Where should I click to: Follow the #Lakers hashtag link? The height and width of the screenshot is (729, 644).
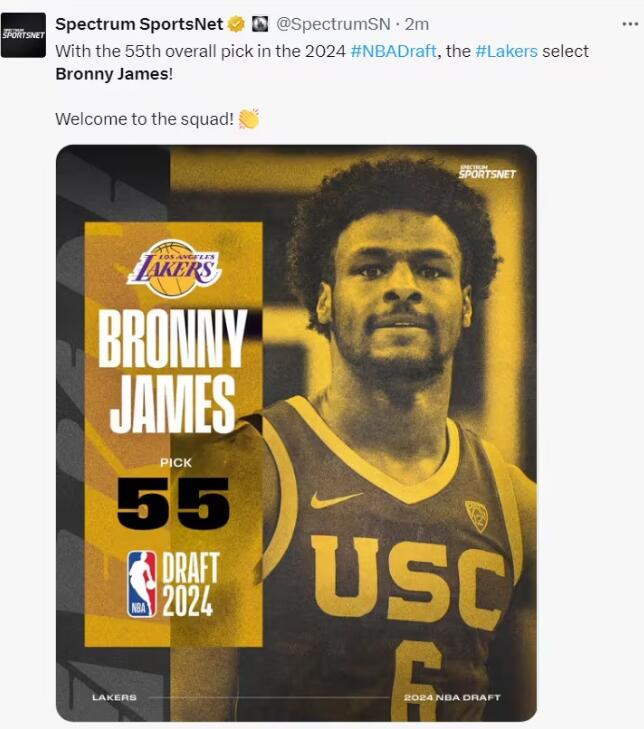[x=506, y=51]
